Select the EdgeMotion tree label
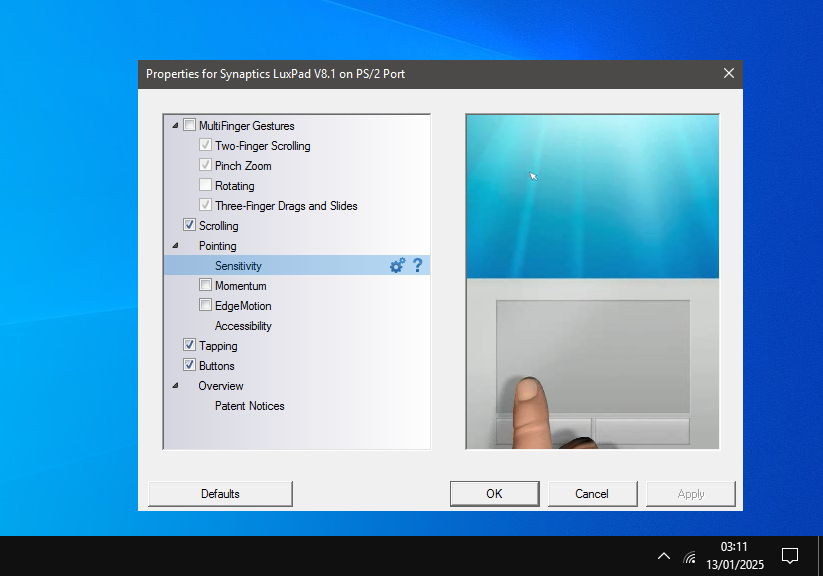The width and height of the screenshot is (823, 576). tap(243, 306)
